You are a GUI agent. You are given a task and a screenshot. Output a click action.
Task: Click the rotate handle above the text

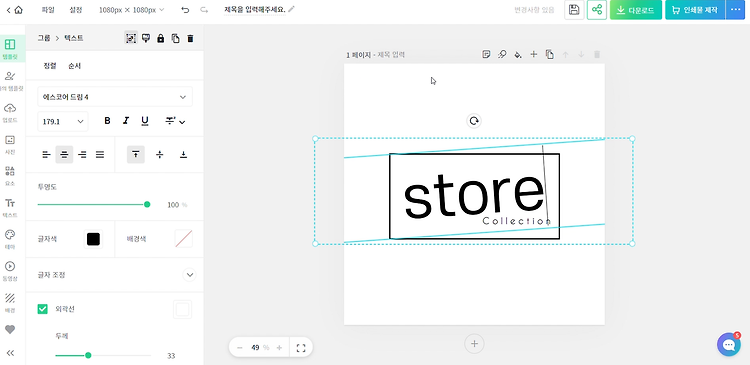tap(474, 121)
